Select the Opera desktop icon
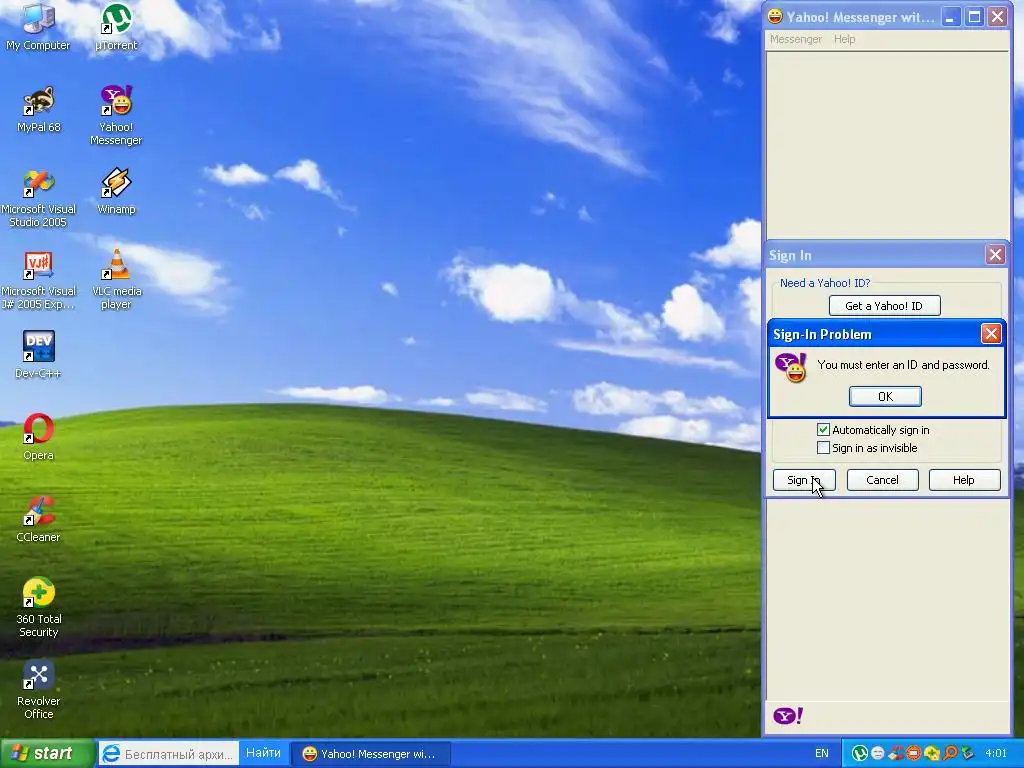Viewport: 1024px width, 768px height. point(38,437)
